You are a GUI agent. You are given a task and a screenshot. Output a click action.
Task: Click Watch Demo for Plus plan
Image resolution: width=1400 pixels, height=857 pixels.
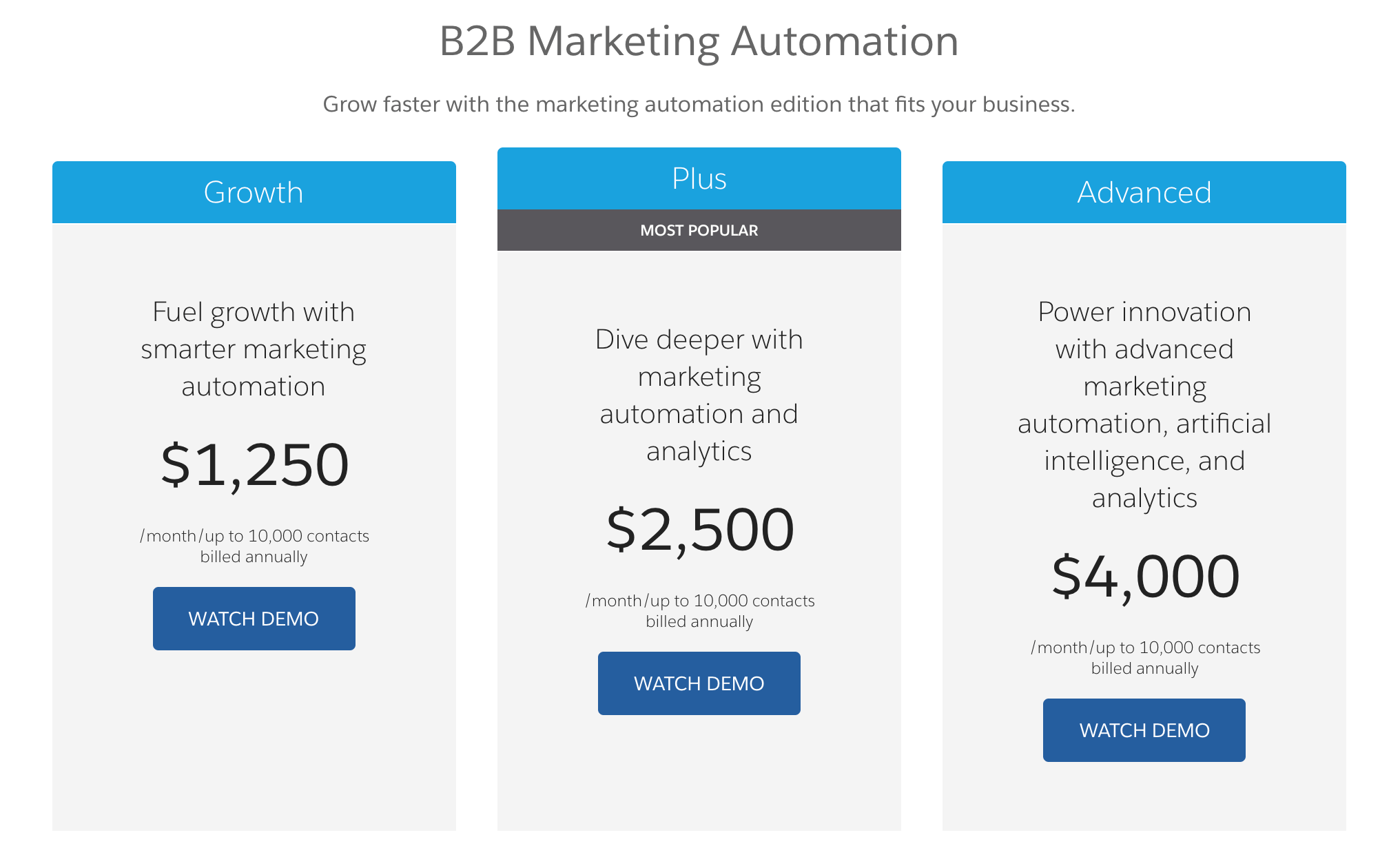699,681
